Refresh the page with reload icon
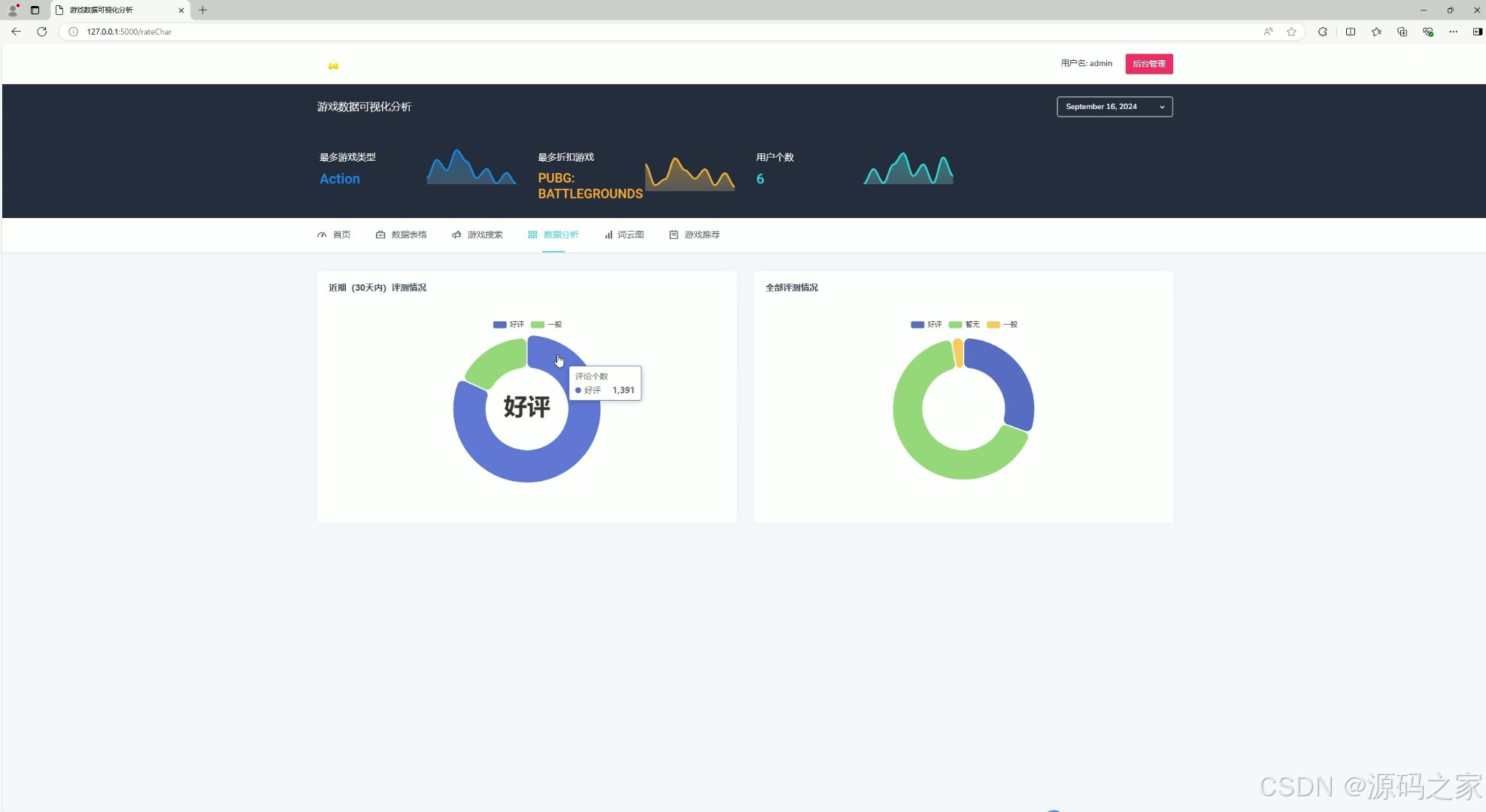1486x812 pixels. click(x=42, y=32)
